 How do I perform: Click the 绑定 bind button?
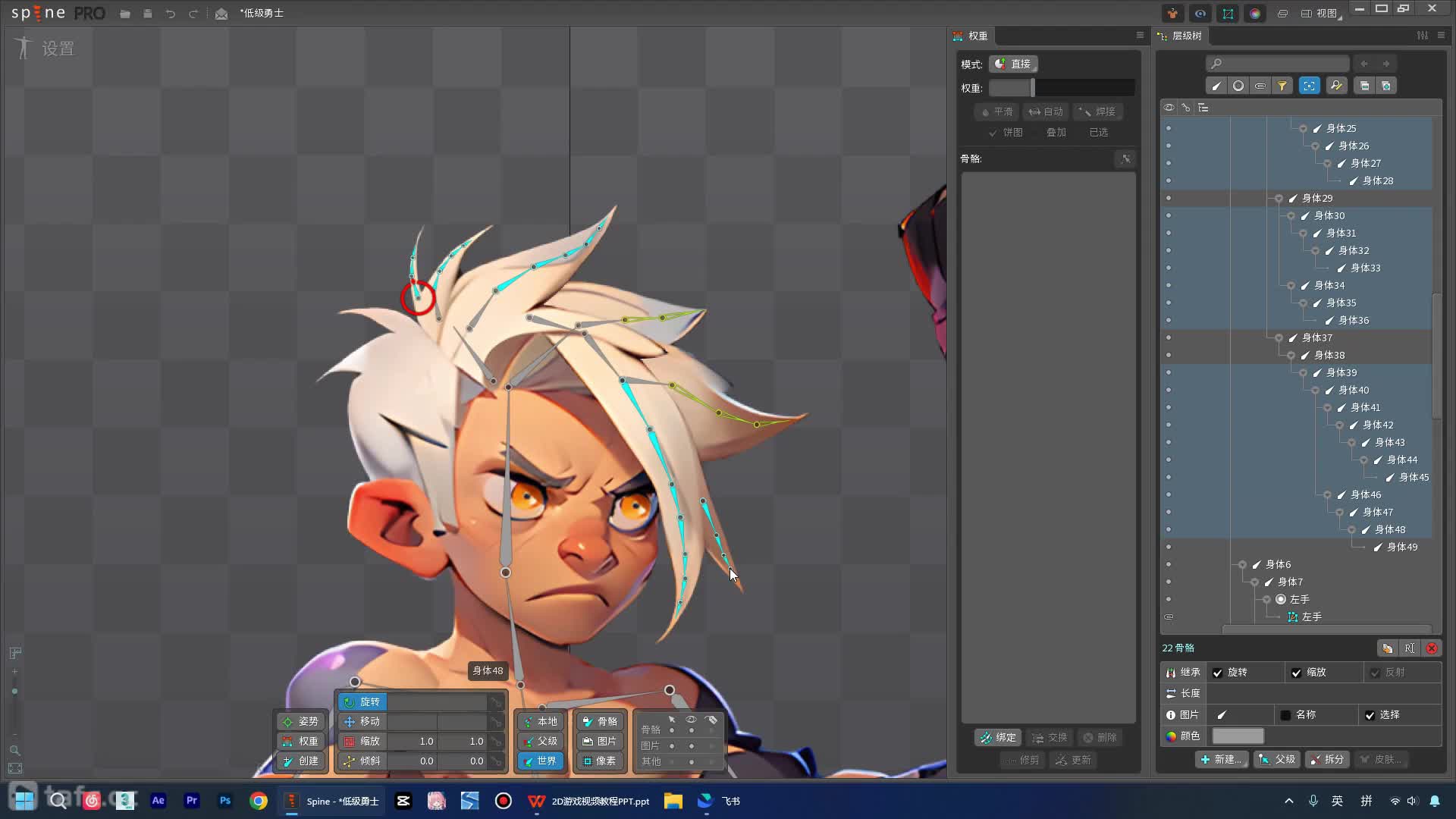coord(998,738)
